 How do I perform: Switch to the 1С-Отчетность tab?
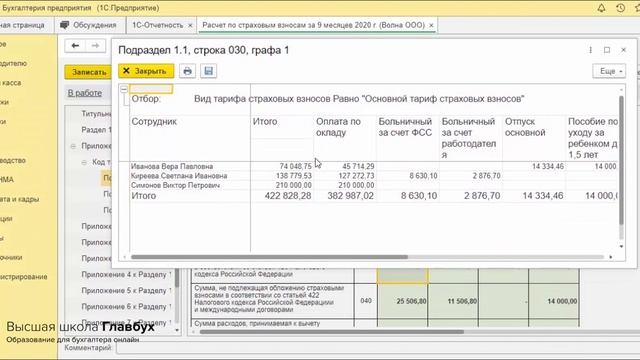tap(158, 25)
